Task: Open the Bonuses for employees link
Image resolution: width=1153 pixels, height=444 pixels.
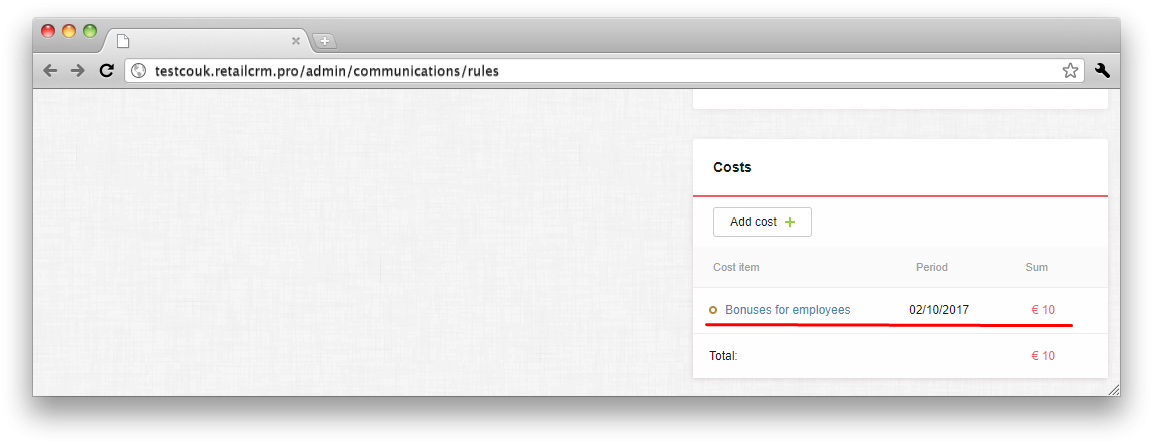Action: click(788, 310)
